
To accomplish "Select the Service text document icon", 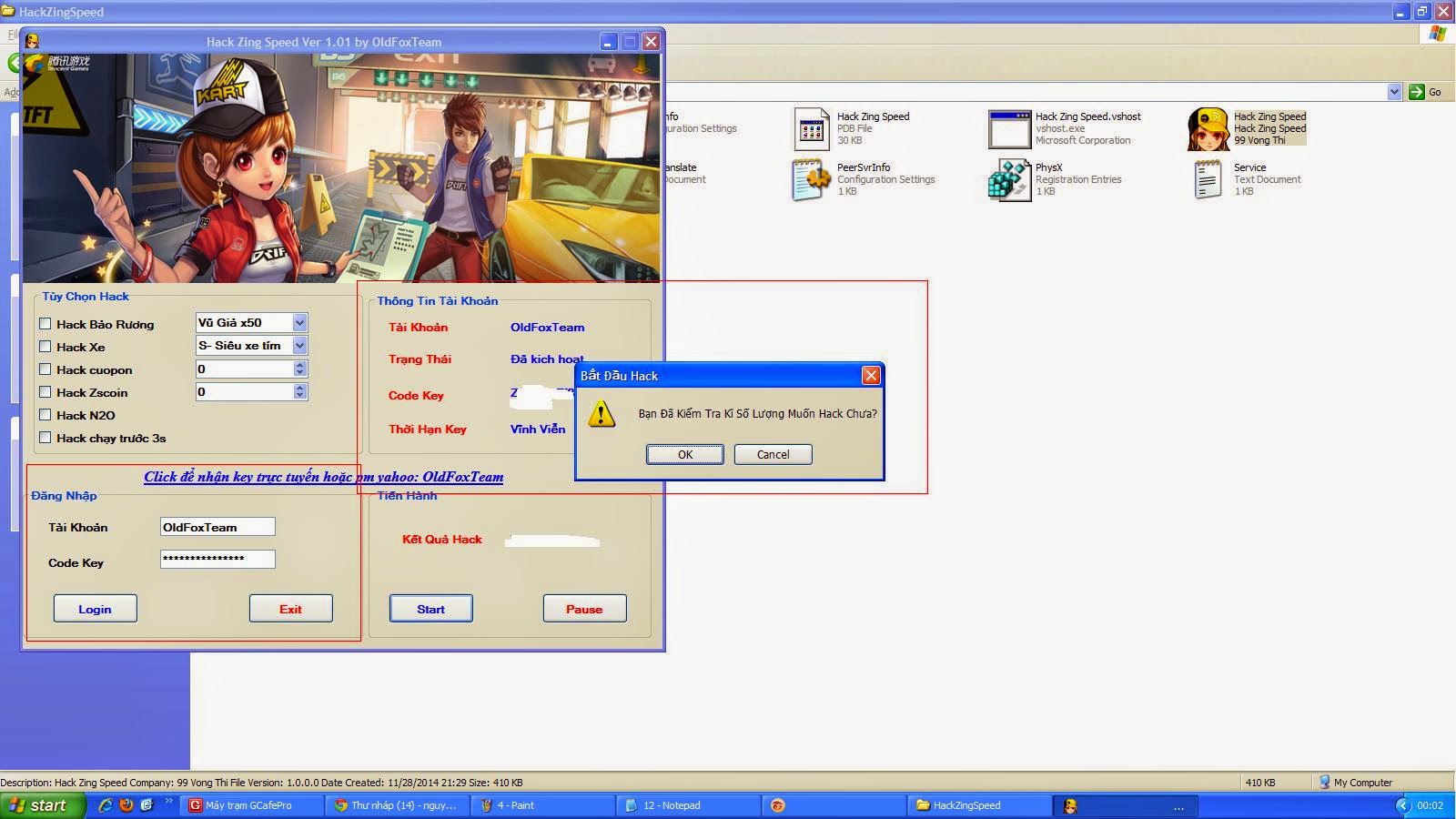I will pyautogui.click(x=1208, y=179).
